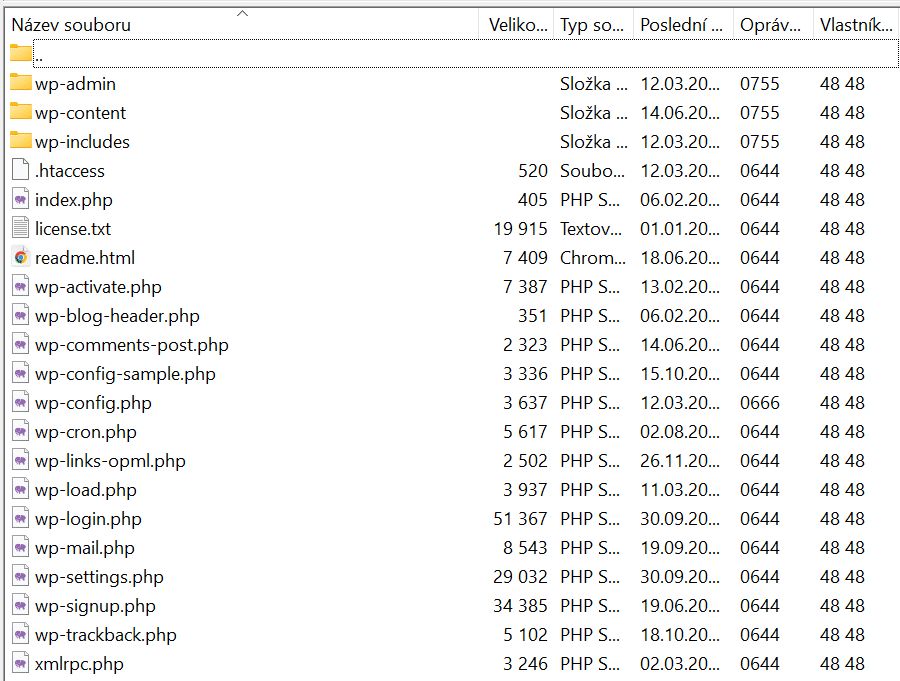Click the wp-trackback.php file icon
The height and width of the screenshot is (681, 900).
[21, 634]
